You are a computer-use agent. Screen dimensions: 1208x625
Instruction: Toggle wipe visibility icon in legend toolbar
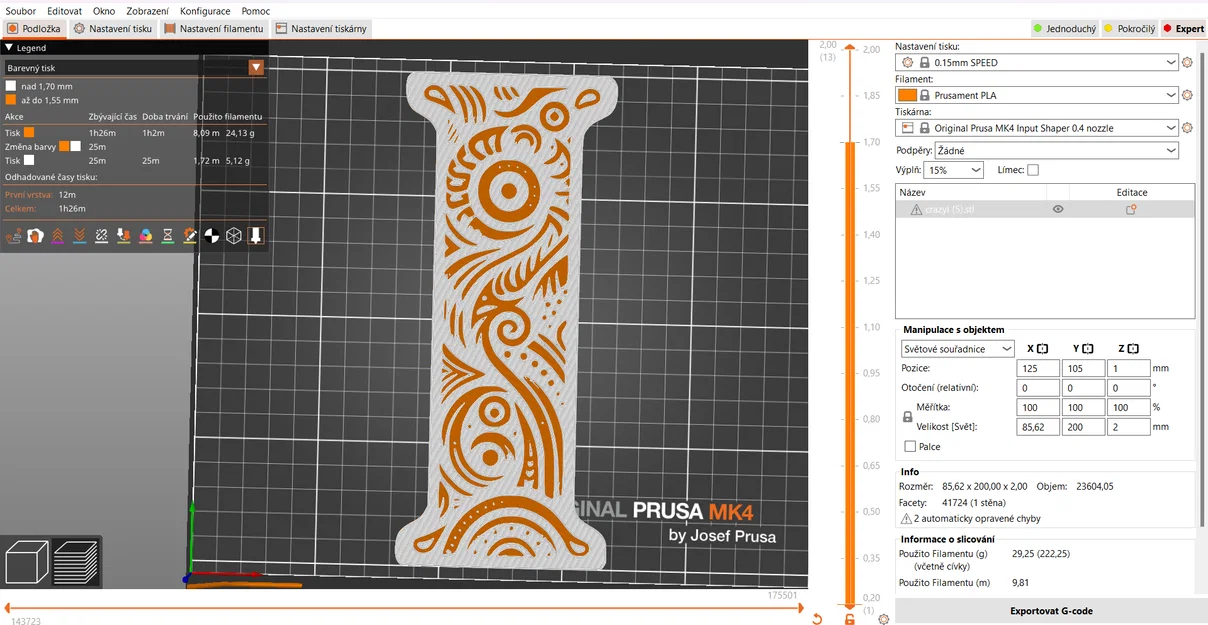coord(36,236)
